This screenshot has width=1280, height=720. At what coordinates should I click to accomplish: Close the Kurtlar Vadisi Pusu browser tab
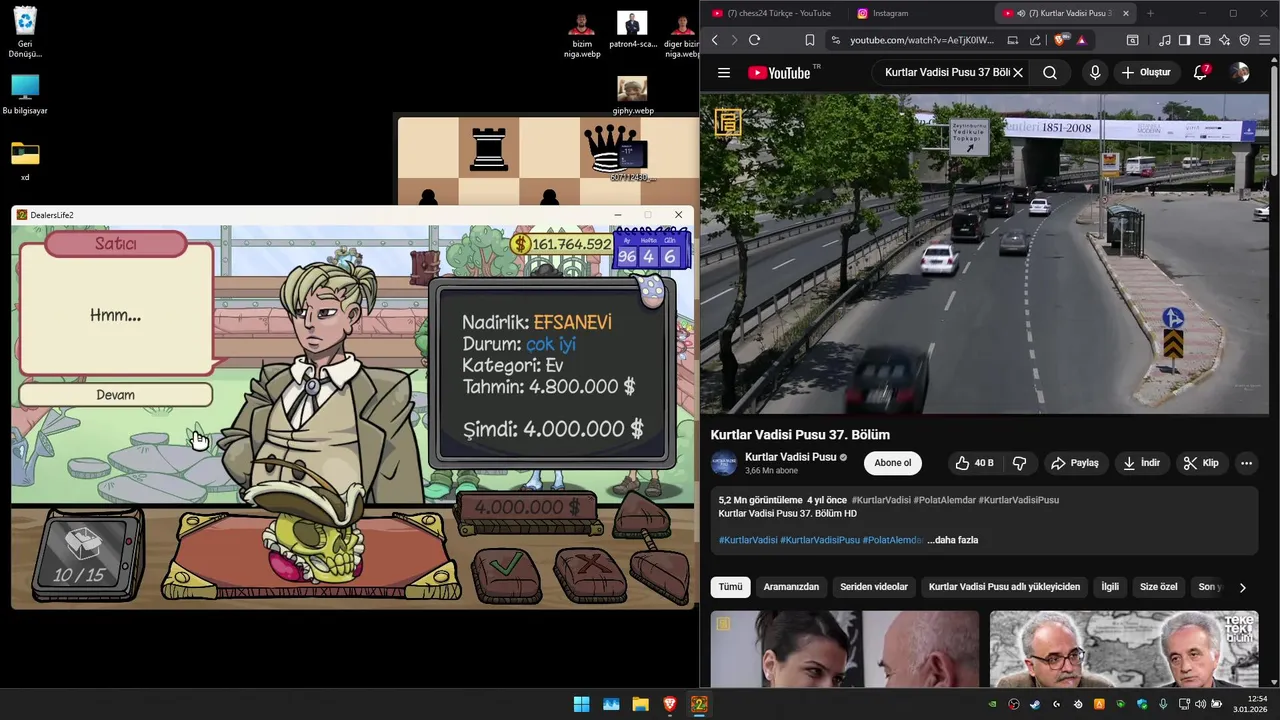1126,13
